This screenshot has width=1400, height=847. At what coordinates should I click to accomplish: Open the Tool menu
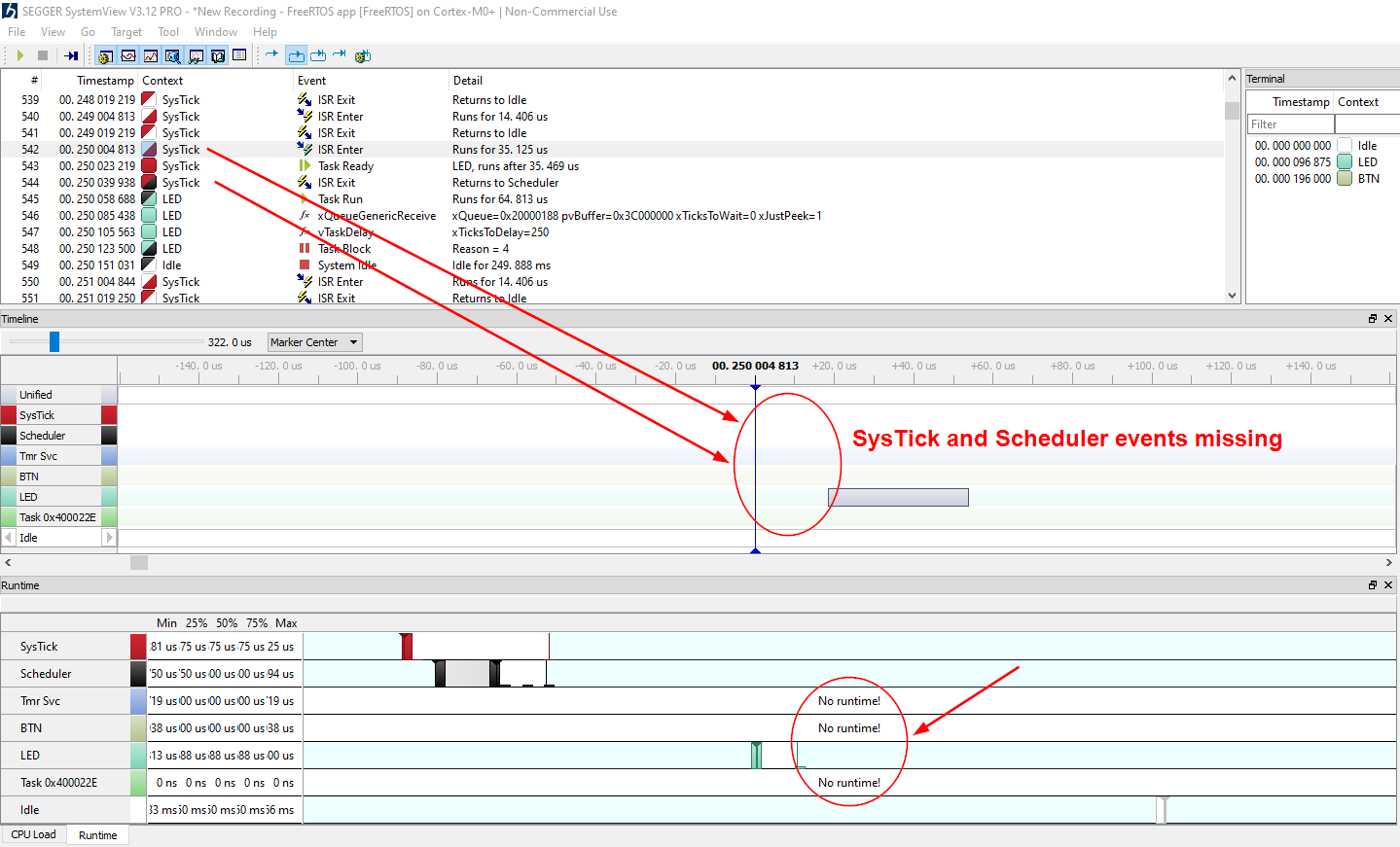coord(168,32)
